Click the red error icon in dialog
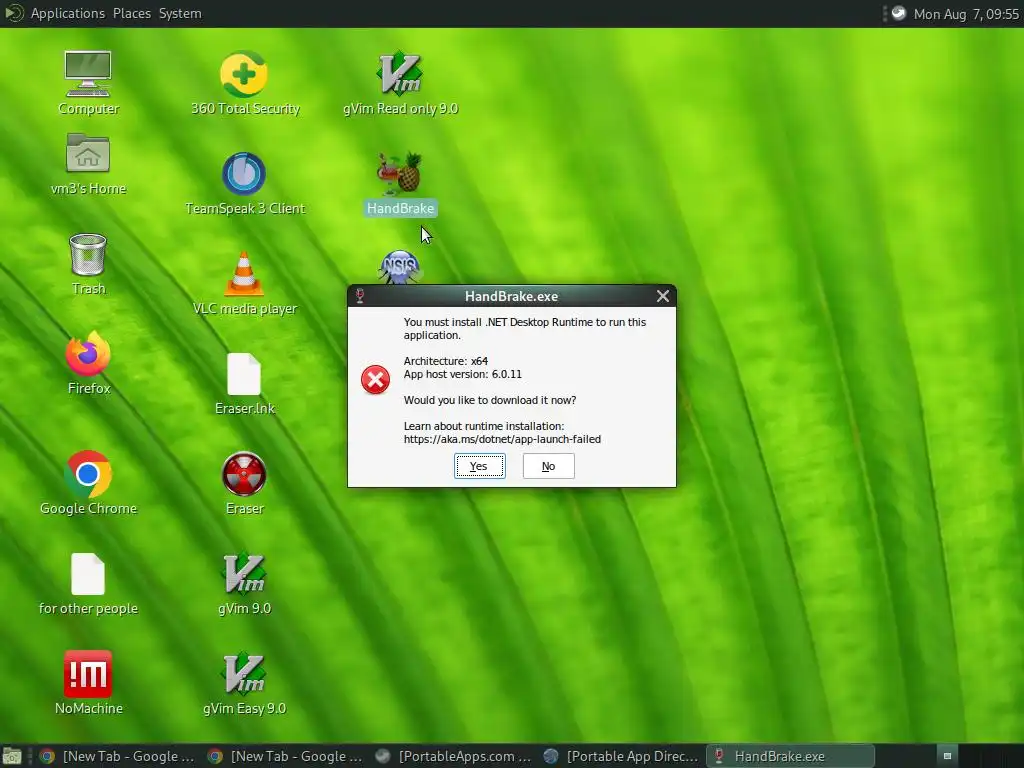The image size is (1024, 768). [x=376, y=380]
